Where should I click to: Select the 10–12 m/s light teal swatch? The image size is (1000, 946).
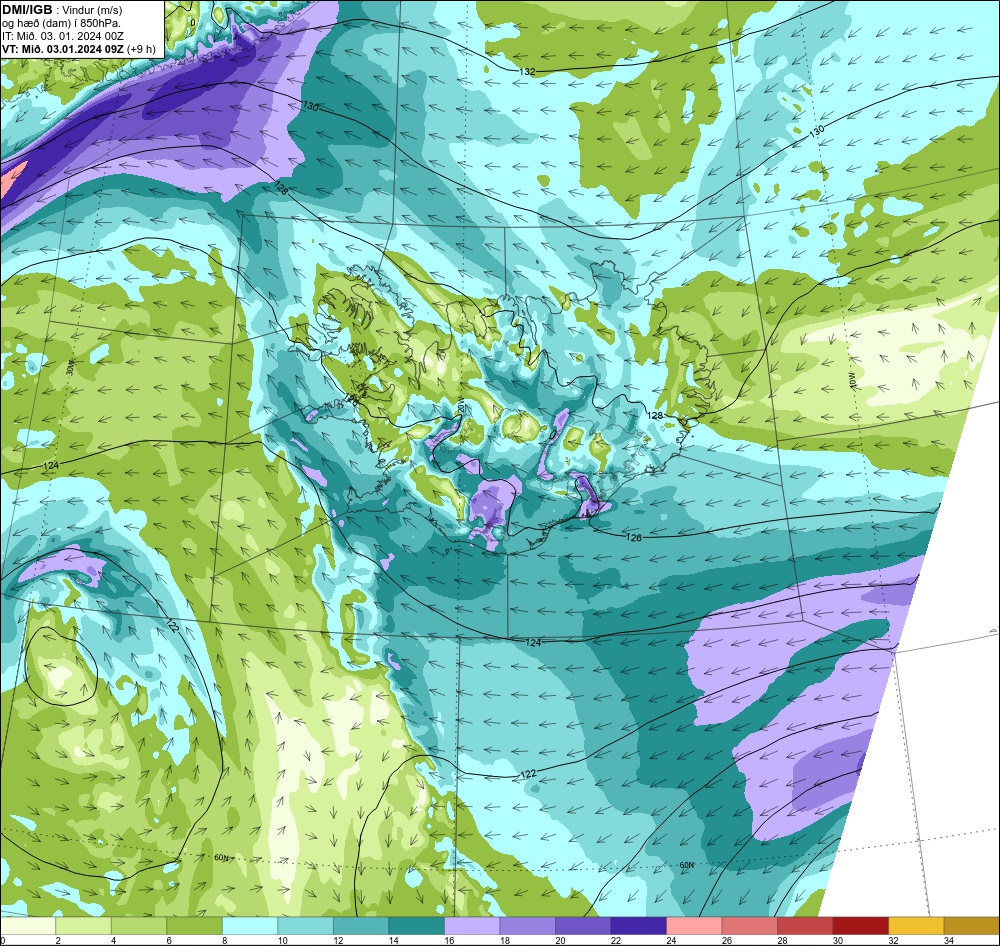pos(305,926)
